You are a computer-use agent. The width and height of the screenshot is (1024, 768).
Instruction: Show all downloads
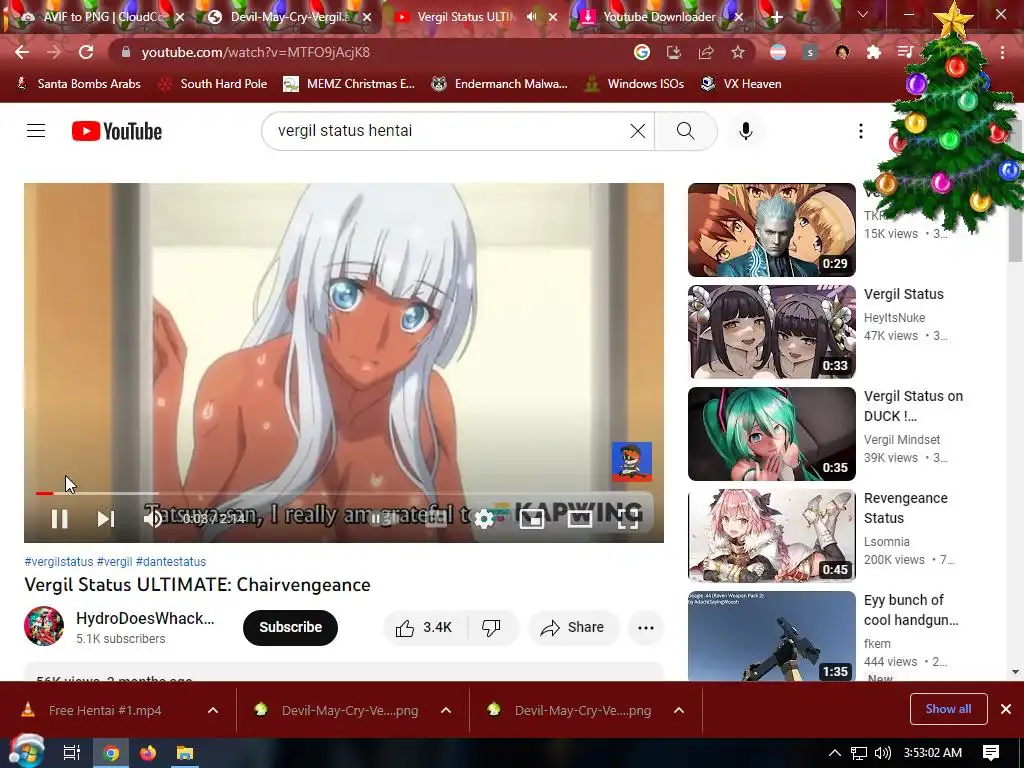[x=948, y=709]
